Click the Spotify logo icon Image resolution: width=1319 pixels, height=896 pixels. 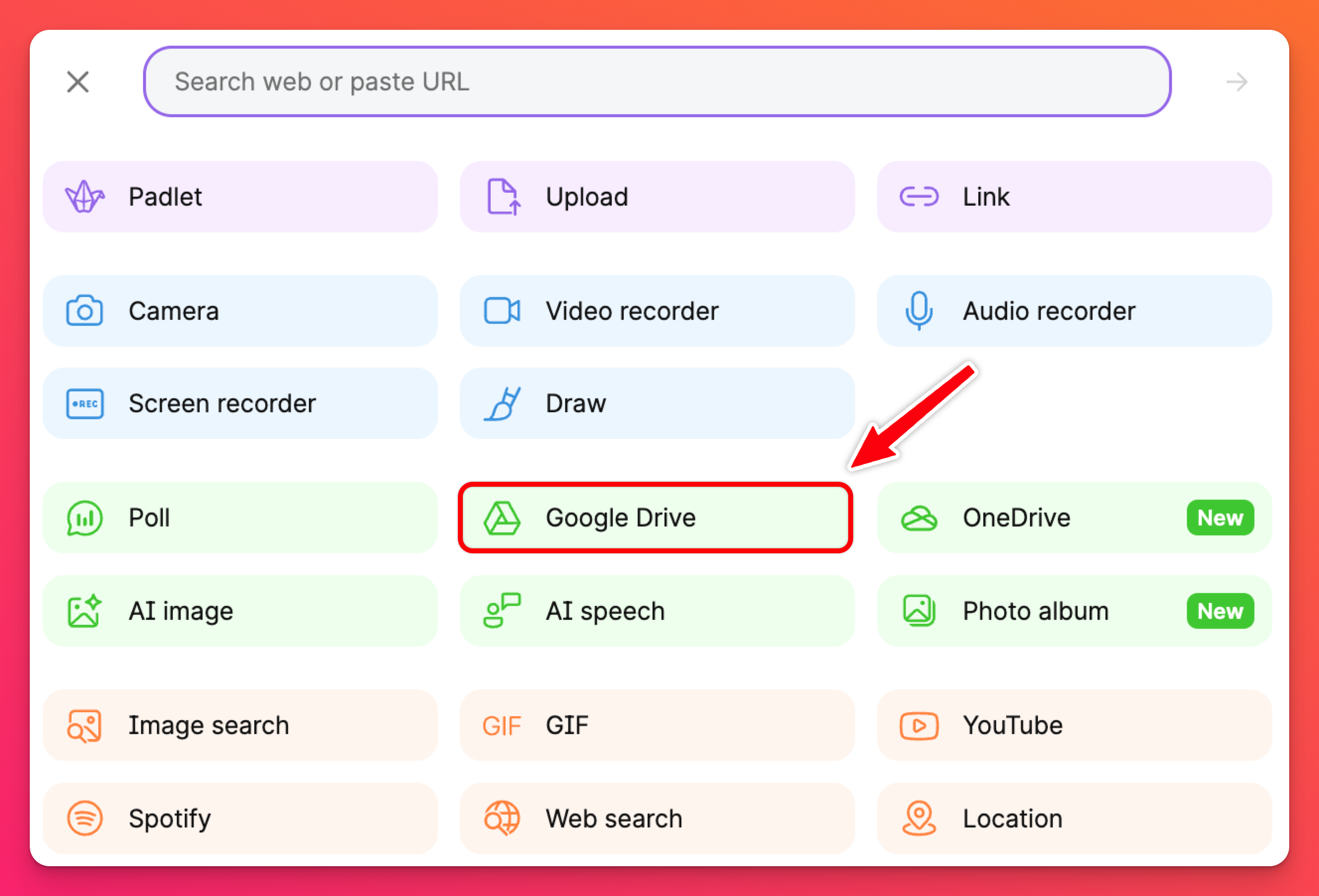coord(84,818)
